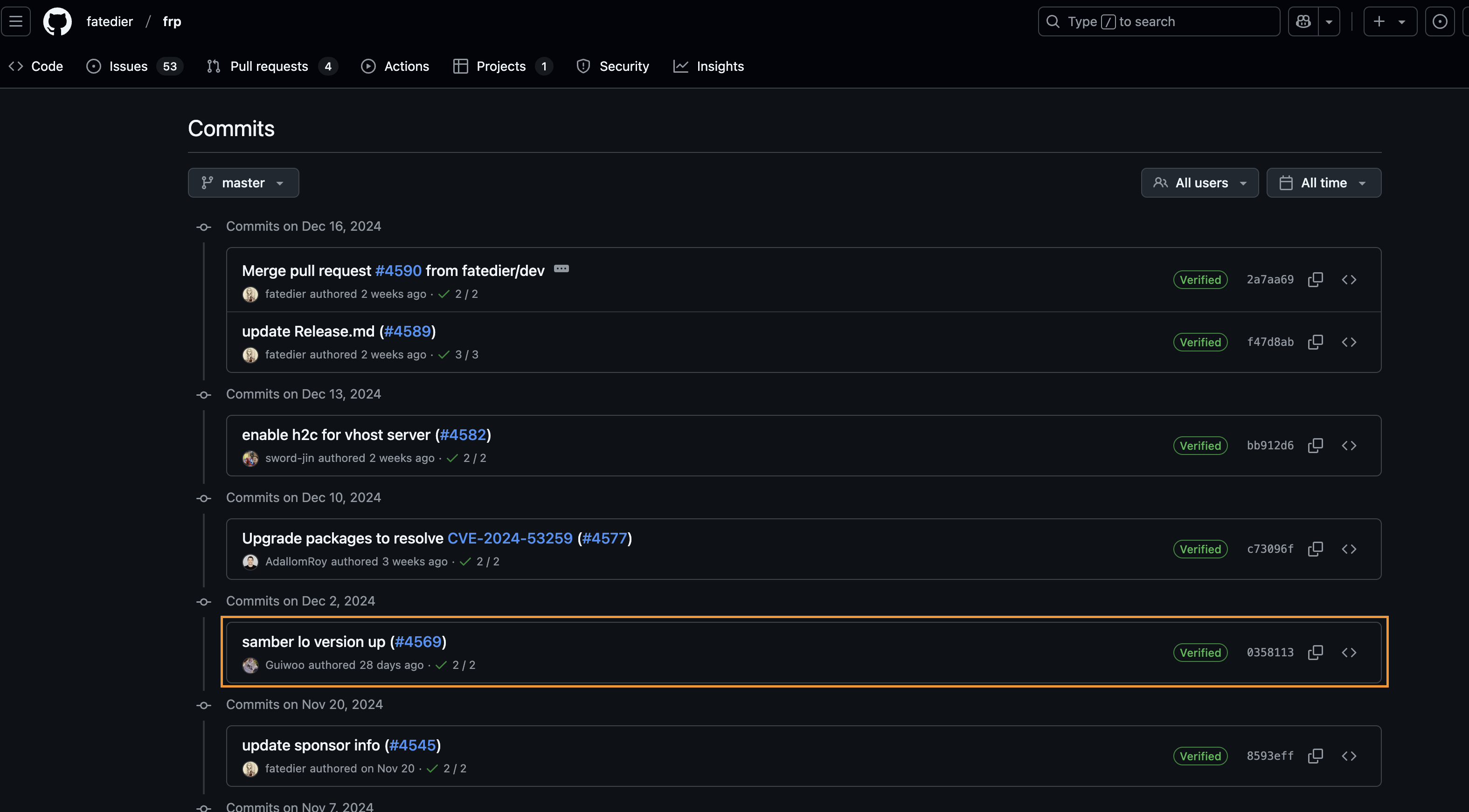The width and height of the screenshot is (1469, 812).
Task: Click the Verified badge for commit 8593eff
Action: pos(1200,756)
